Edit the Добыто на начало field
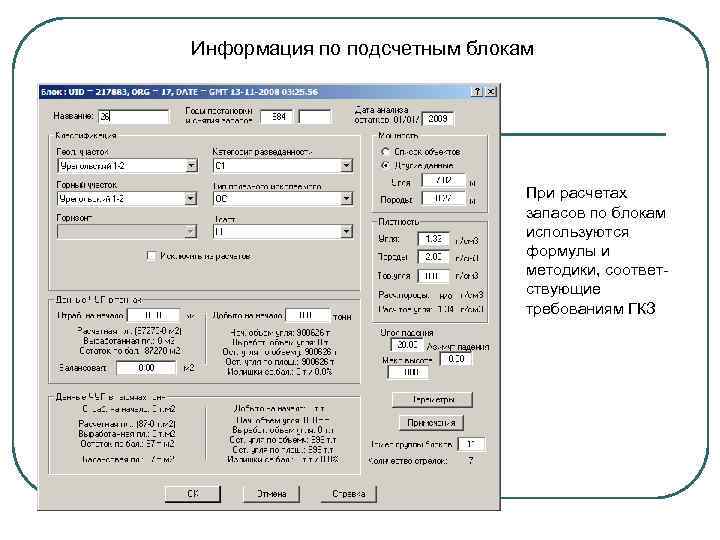The height and width of the screenshot is (540, 720). (307, 315)
